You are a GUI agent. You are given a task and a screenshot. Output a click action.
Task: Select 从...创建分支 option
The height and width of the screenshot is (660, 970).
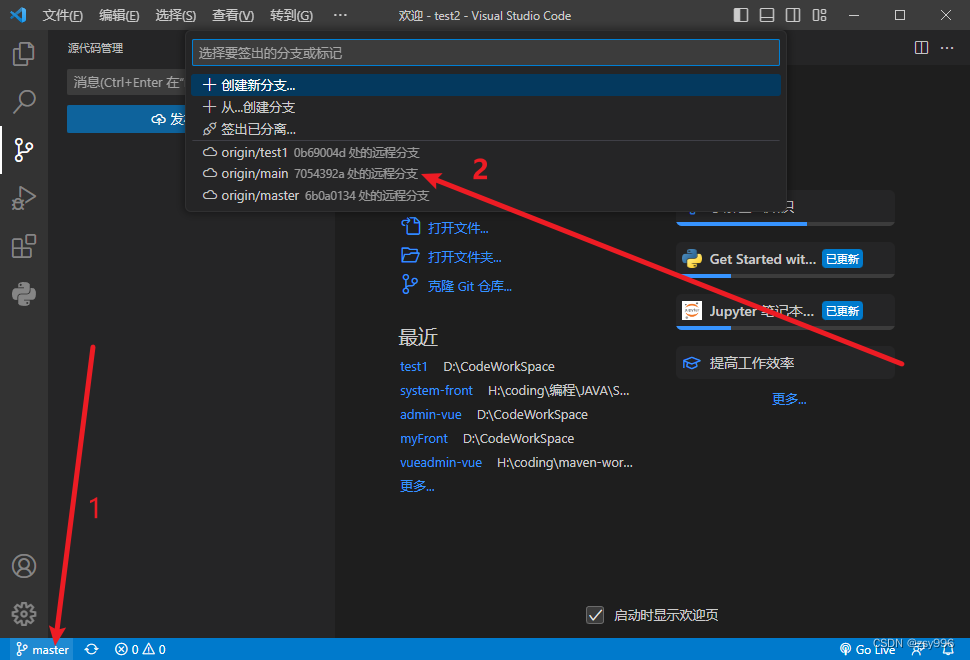[x=486, y=107]
